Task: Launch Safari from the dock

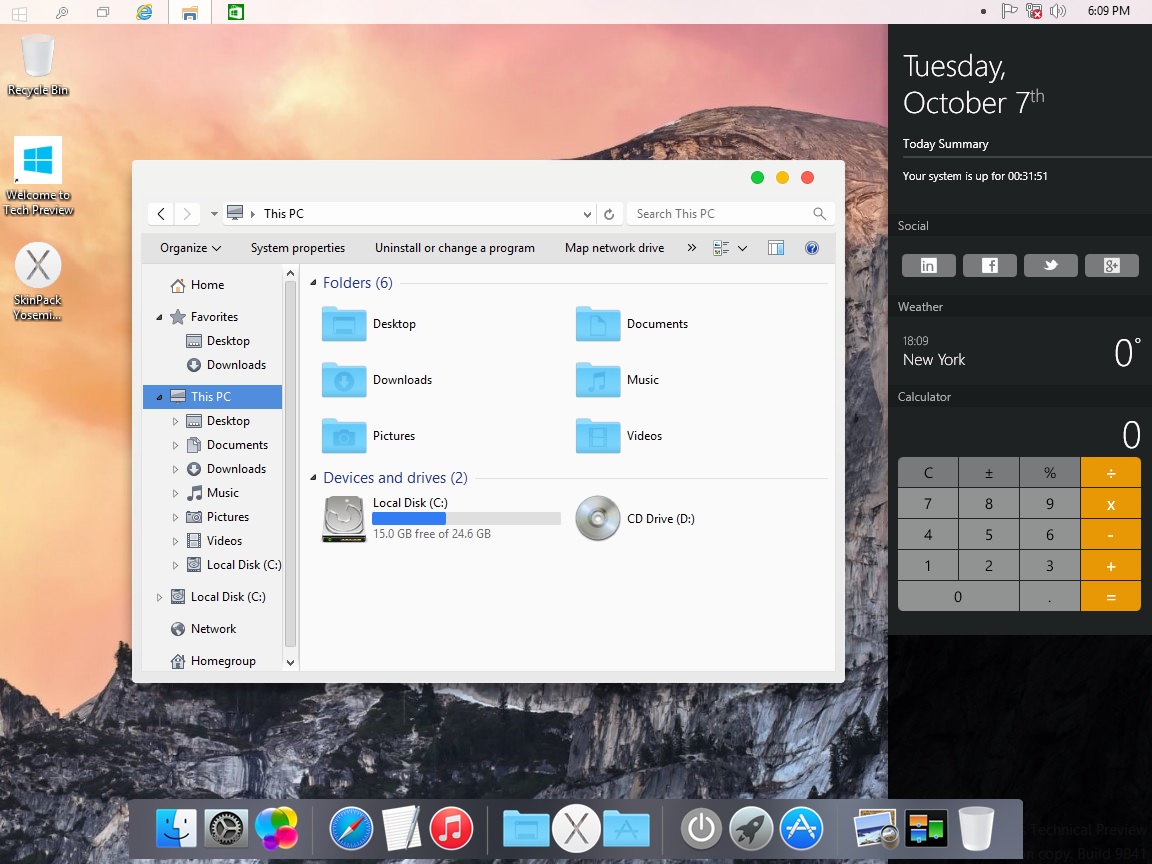Action: click(351, 828)
